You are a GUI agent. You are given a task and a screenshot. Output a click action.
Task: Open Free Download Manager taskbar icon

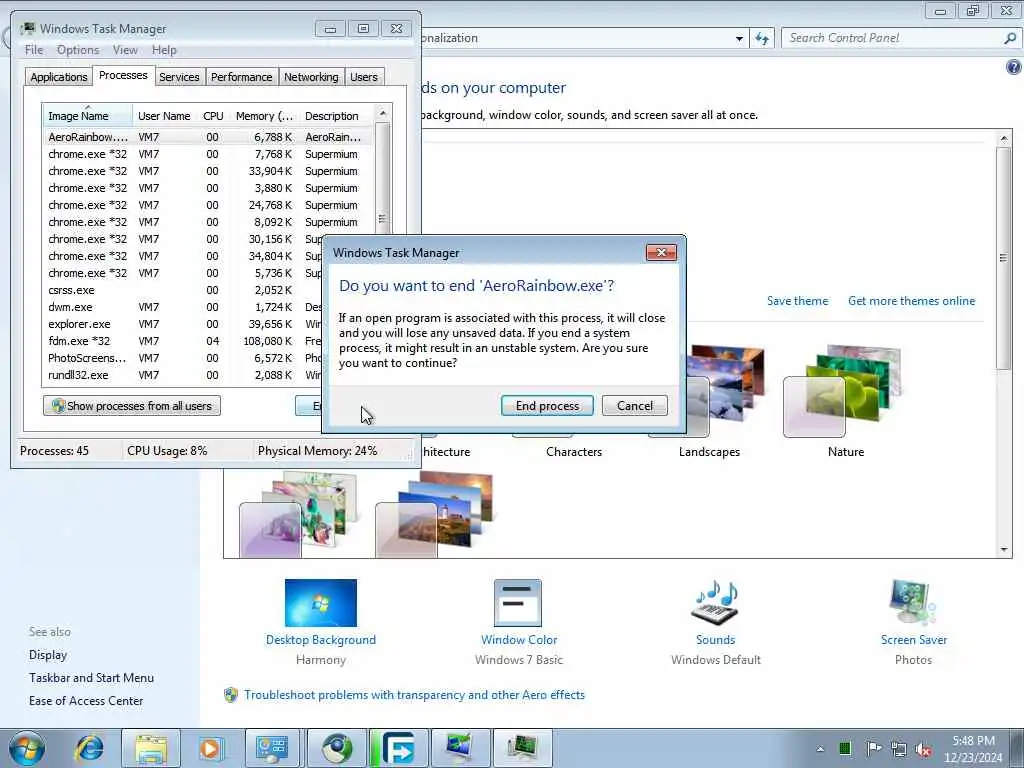point(399,748)
